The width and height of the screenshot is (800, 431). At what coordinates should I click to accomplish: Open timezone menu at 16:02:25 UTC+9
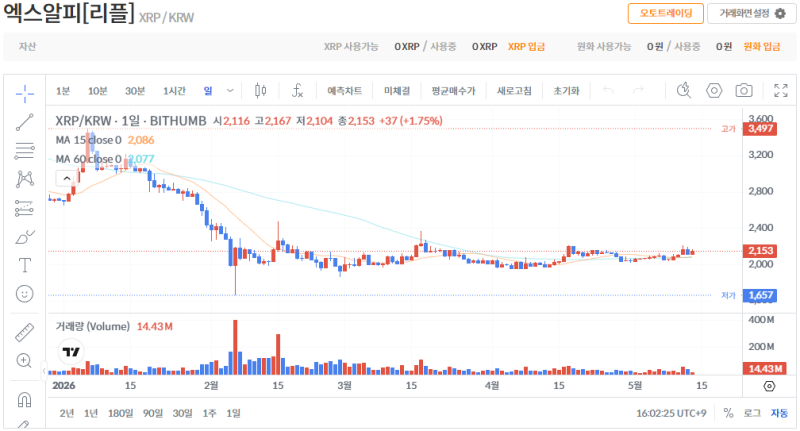coord(671,413)
